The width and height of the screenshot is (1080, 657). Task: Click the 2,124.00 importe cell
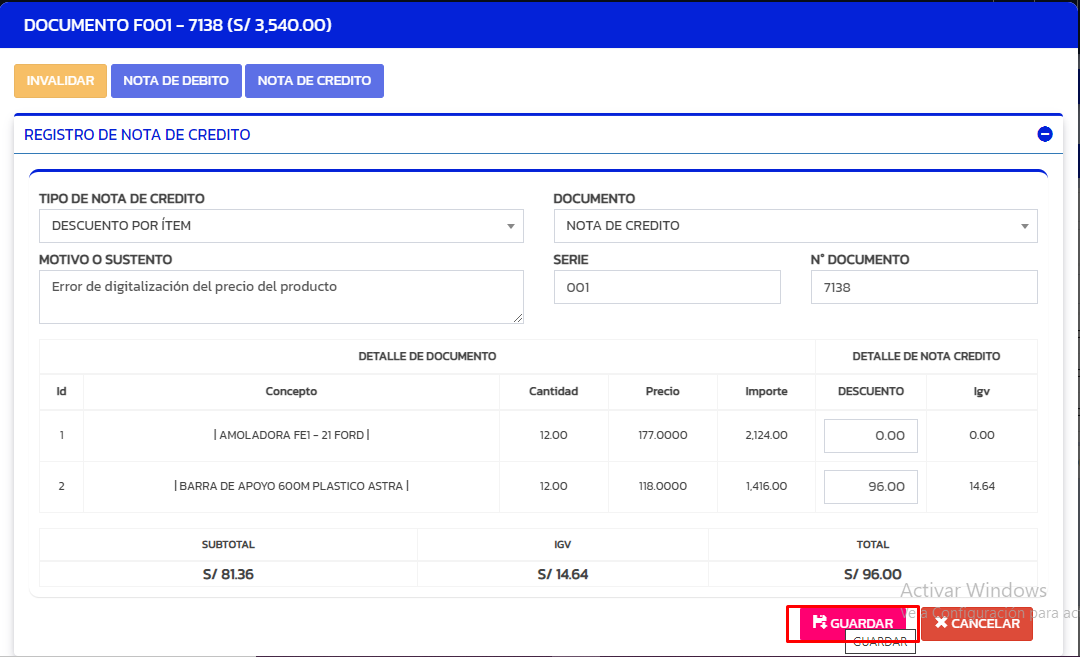(x=766, y=435)
